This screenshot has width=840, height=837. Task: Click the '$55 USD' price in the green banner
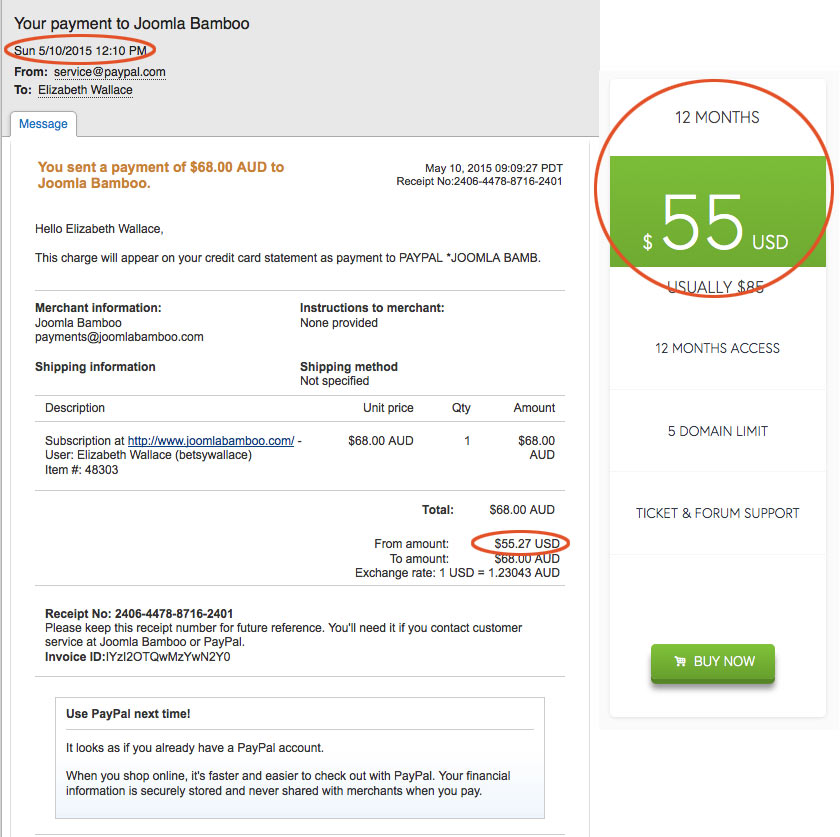pos(716,222)
